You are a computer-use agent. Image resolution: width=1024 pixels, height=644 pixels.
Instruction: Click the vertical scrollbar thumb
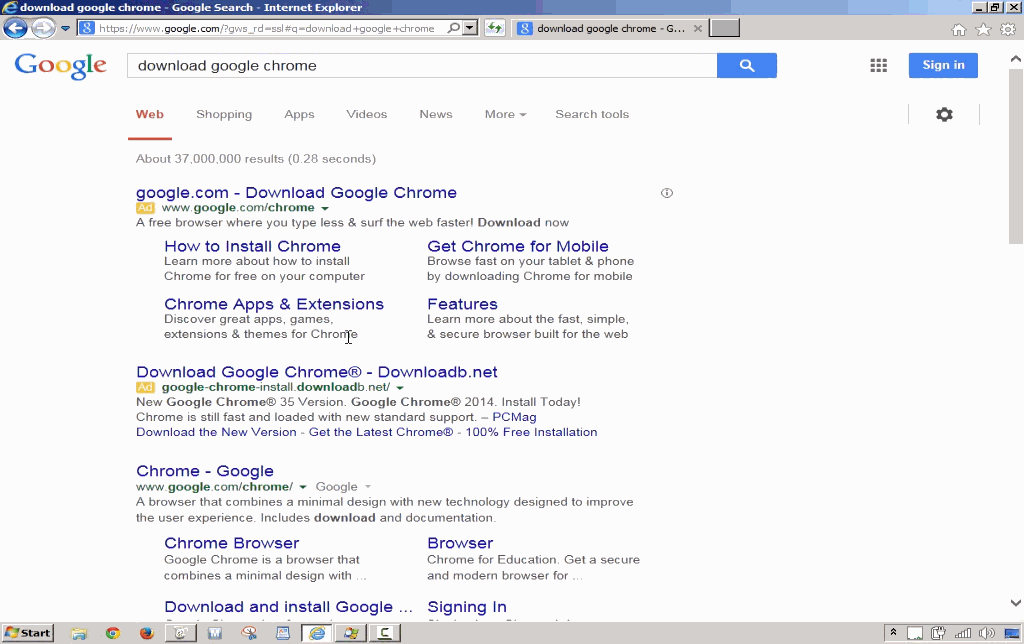[1016, 155]
